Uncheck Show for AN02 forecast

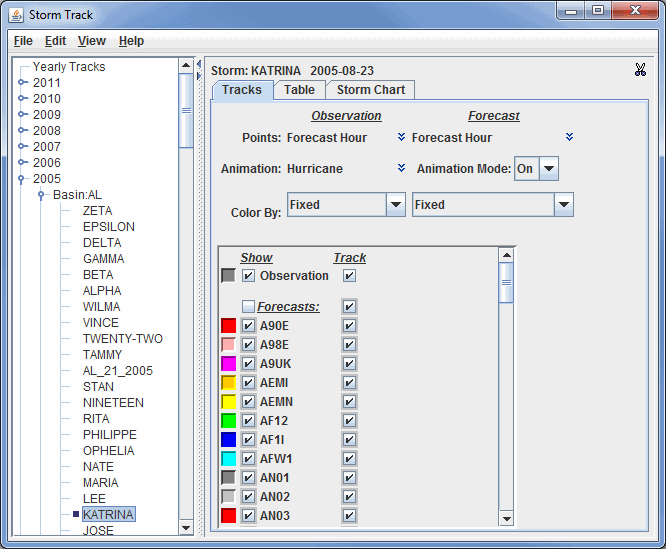(x=248, y=496)
